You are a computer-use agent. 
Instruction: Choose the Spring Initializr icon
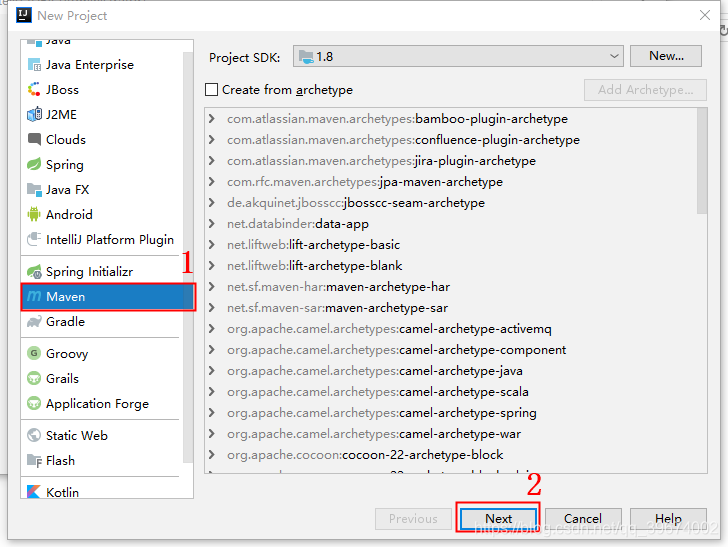pyautogui.click(x=34, y=272)
